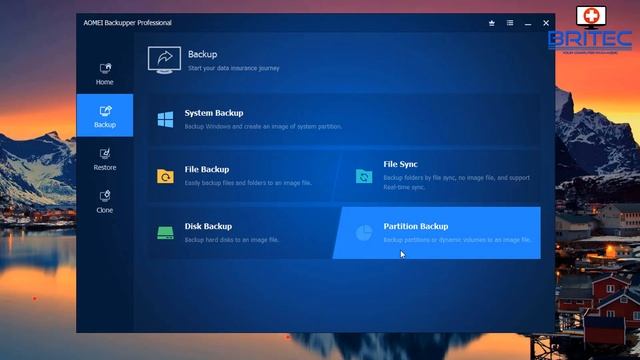Open the menu list icon in title bar
The height and width of the screenshot is (360, 640).
pos(510,23)
